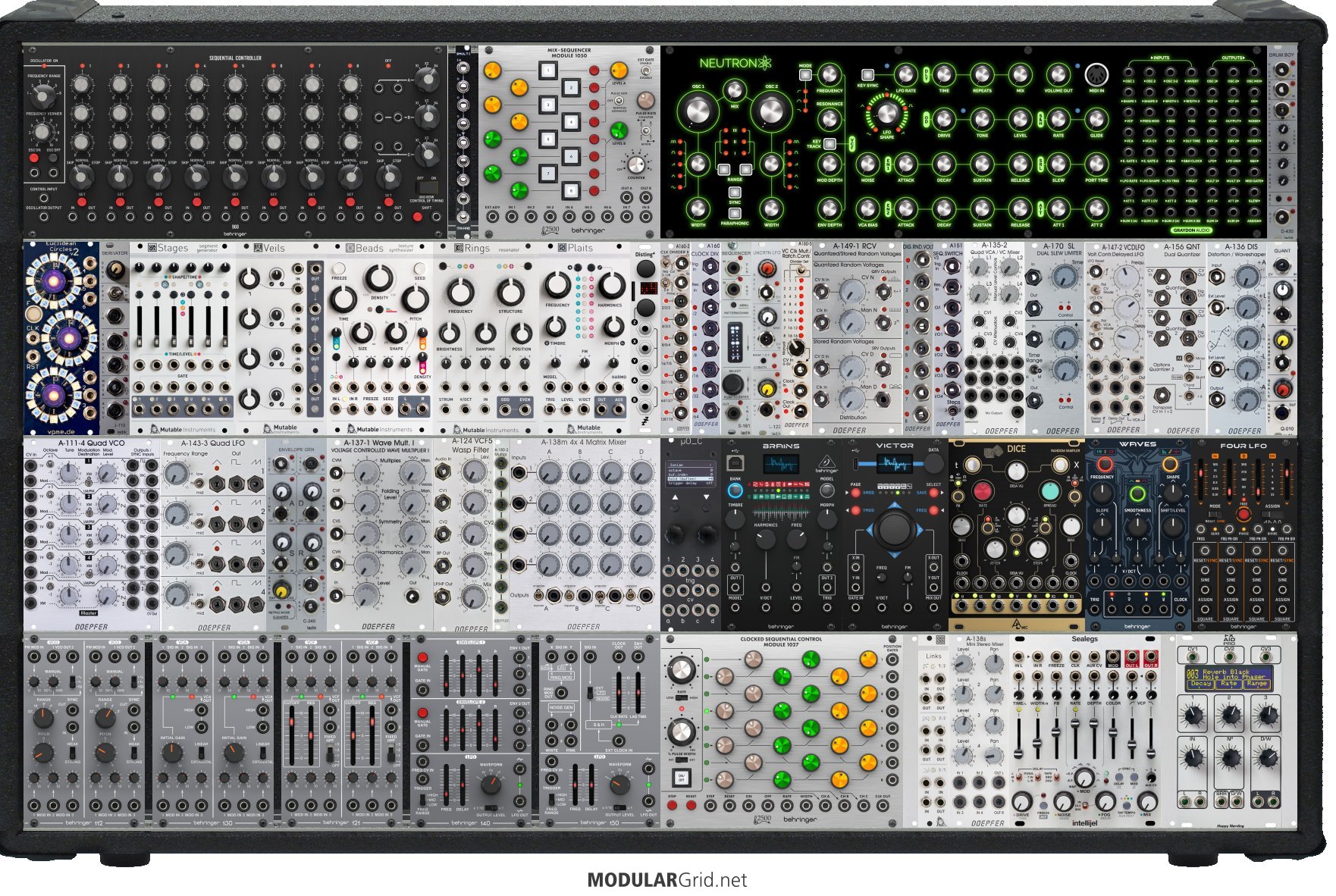Click the red Rate knob on DICE
This screenshot has height=896, width=1336.
pyautogui.click(x=983, y=491)
